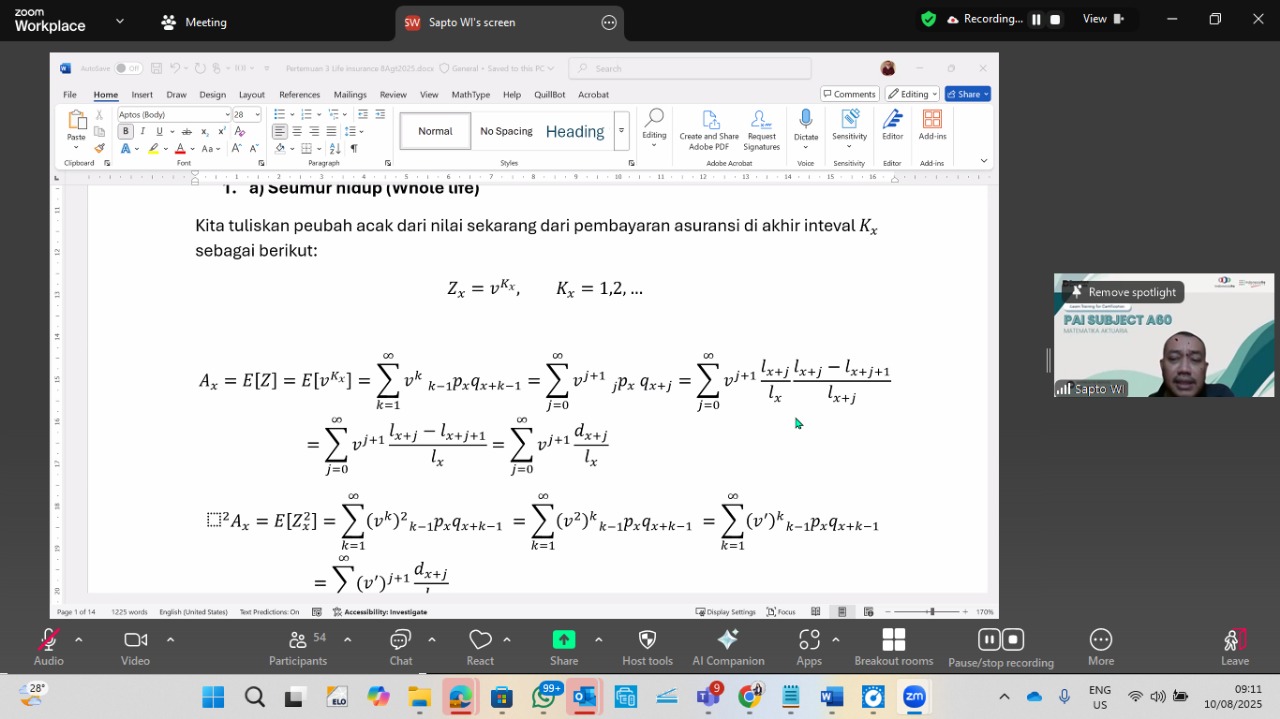The image size is (1280, 719).
Task: Click the blue Share button in Word
Action: pyautogui.click(x=968, y=94)
